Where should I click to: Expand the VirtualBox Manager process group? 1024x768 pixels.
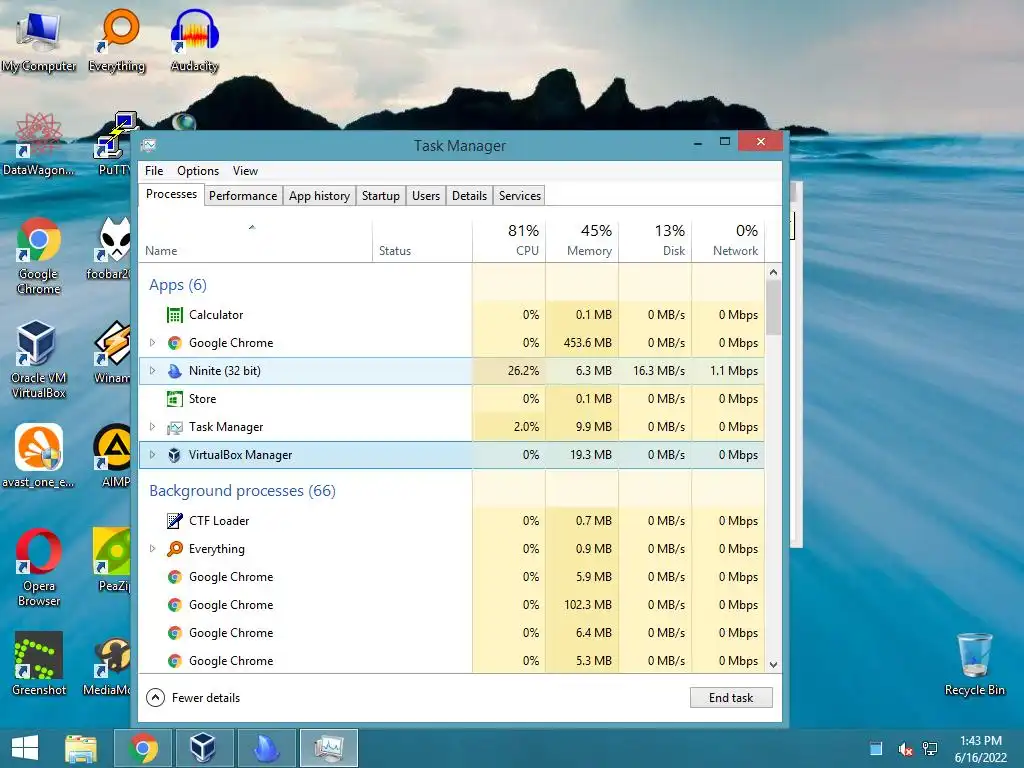tap(152, 455)
